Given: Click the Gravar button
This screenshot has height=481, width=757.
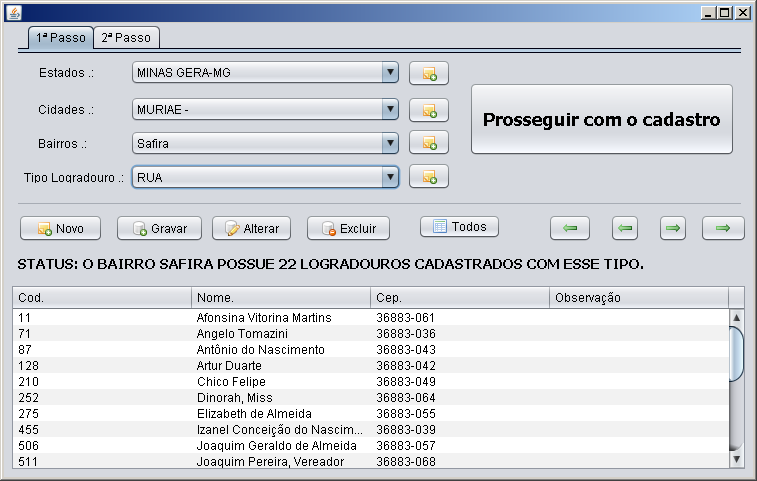Looking at the screenshot, I should click(159, 228).
